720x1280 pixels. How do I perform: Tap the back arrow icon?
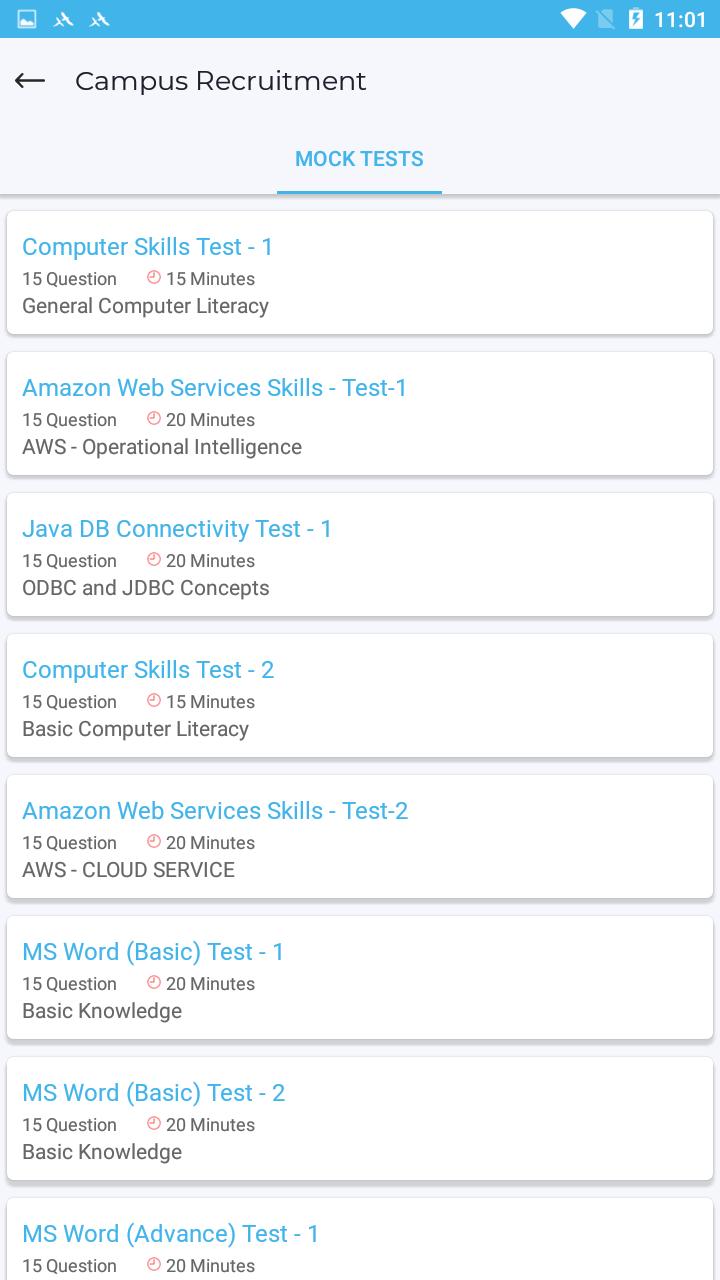point(30,81)
